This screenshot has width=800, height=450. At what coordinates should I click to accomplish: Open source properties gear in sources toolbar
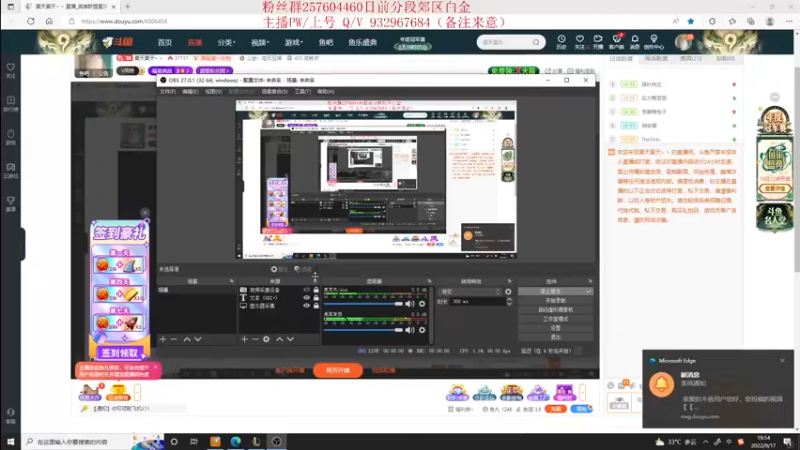(x=266, y=339)
